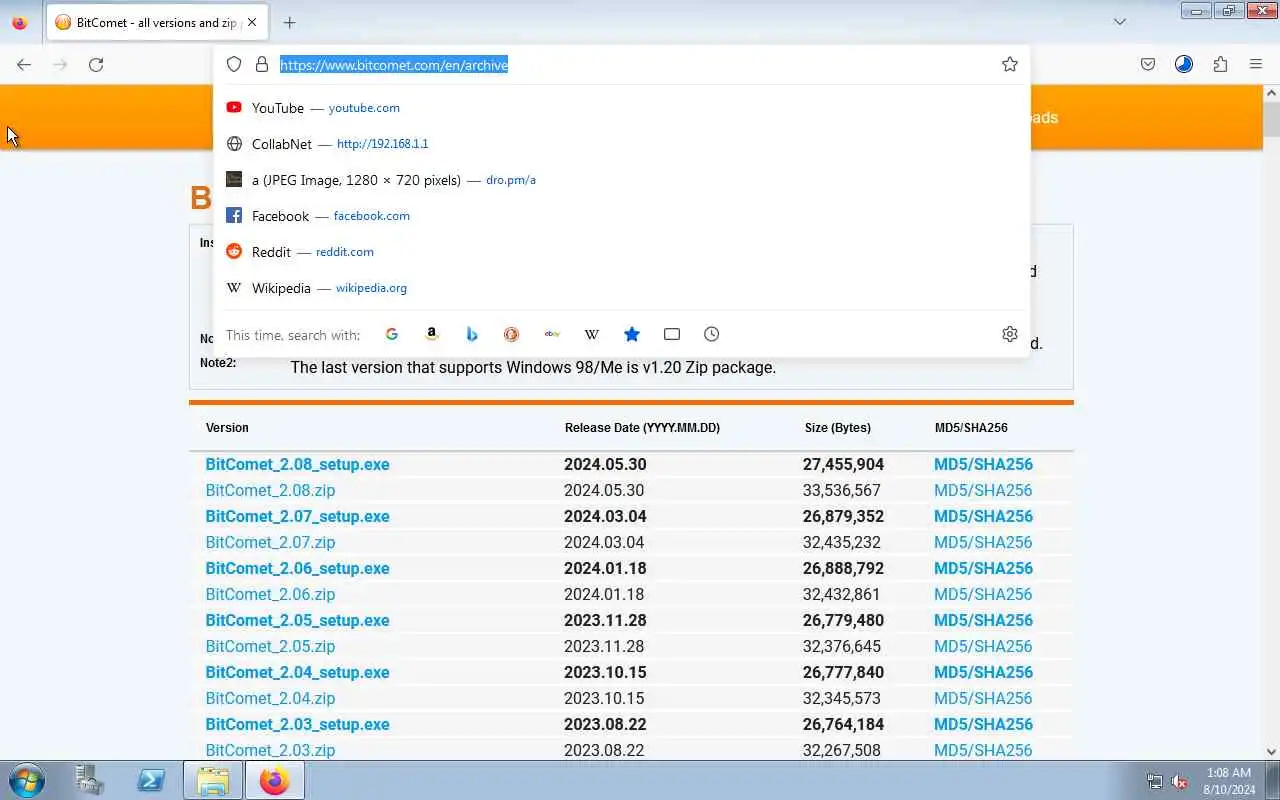Open the Windows Start button
Screen dimensions: 1280x800
pyautogui.click(x=26, y=780)
